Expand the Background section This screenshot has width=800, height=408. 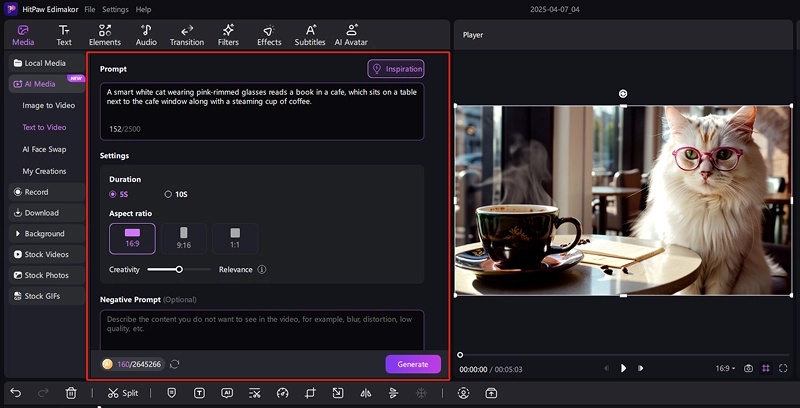tap(46, 234)
